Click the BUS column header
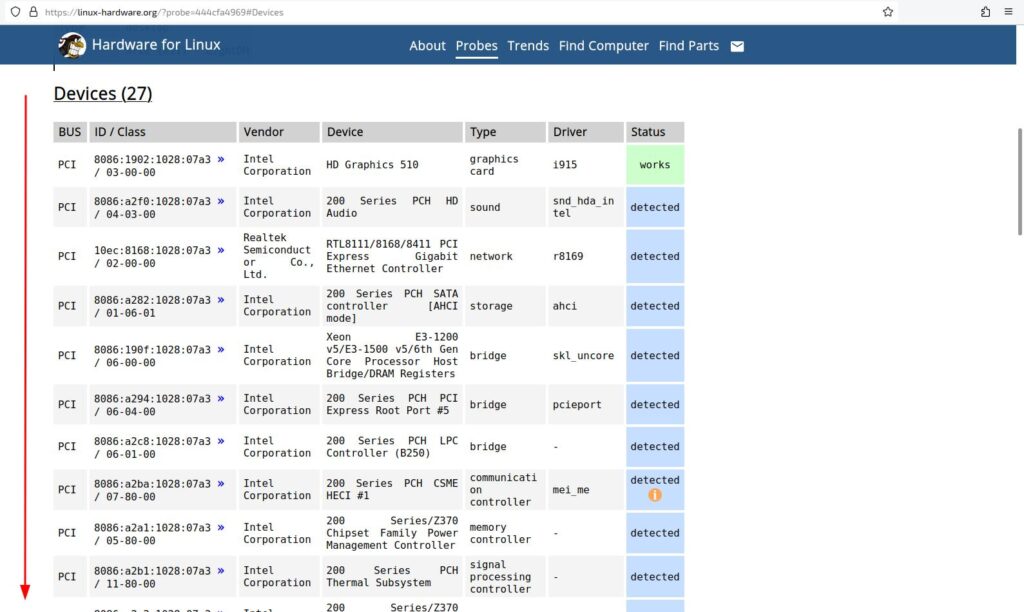Image resolution: width=1024 pixels, height=612 pixels. [70, 132]
